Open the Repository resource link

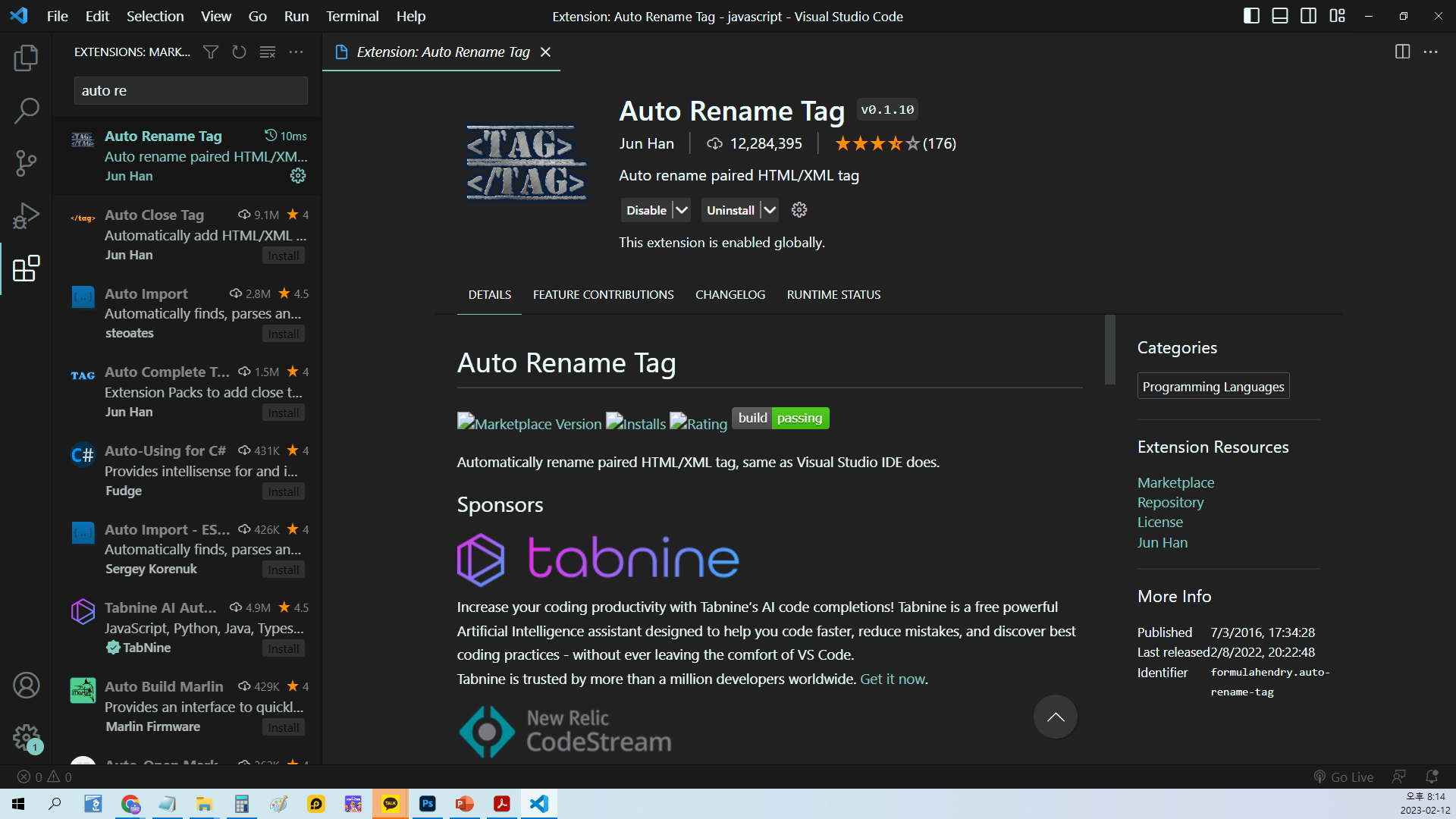tap(1170, 502)
